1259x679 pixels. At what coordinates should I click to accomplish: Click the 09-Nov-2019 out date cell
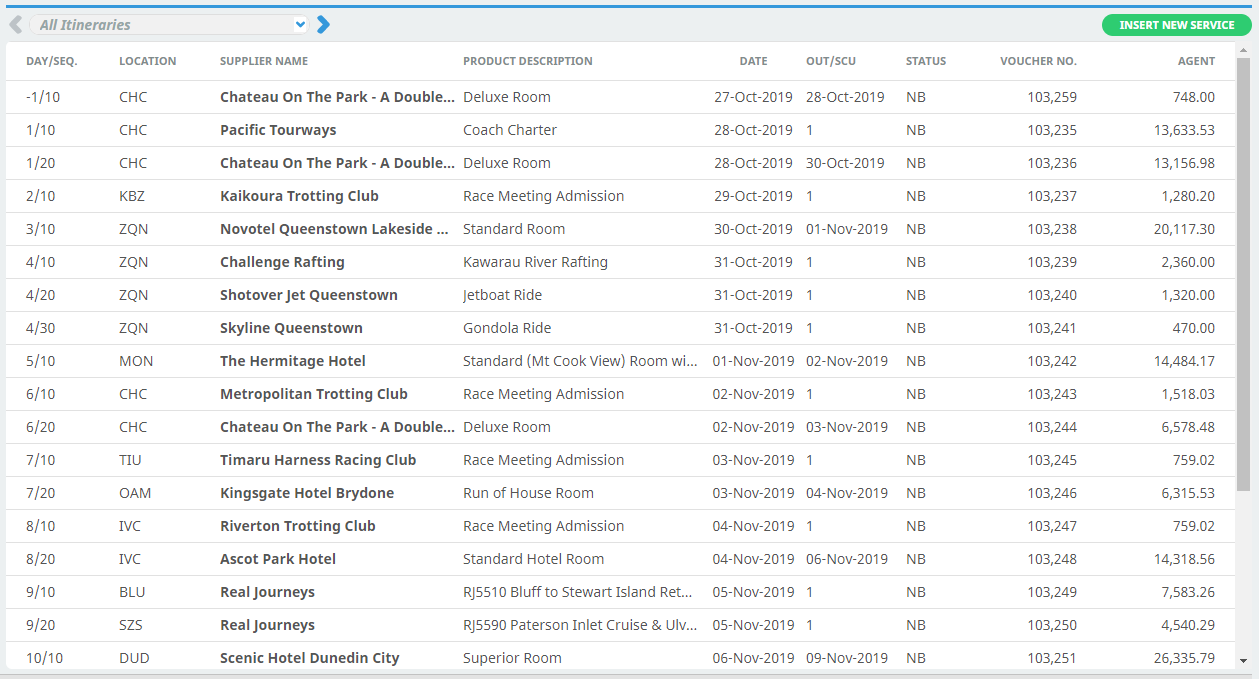847,658
